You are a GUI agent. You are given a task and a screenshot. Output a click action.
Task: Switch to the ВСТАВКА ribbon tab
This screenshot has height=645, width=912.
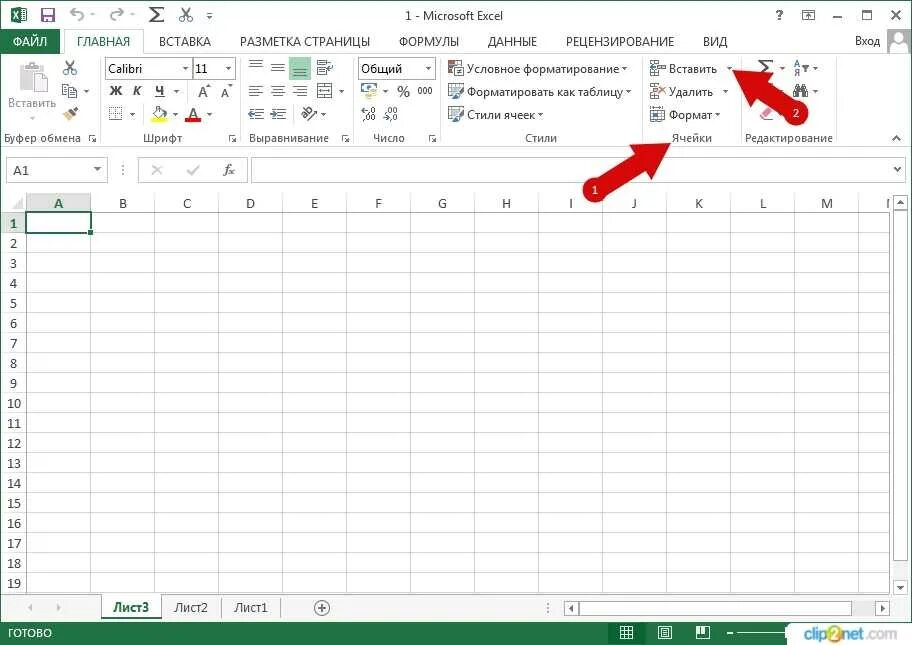click(x=185, y=41)
